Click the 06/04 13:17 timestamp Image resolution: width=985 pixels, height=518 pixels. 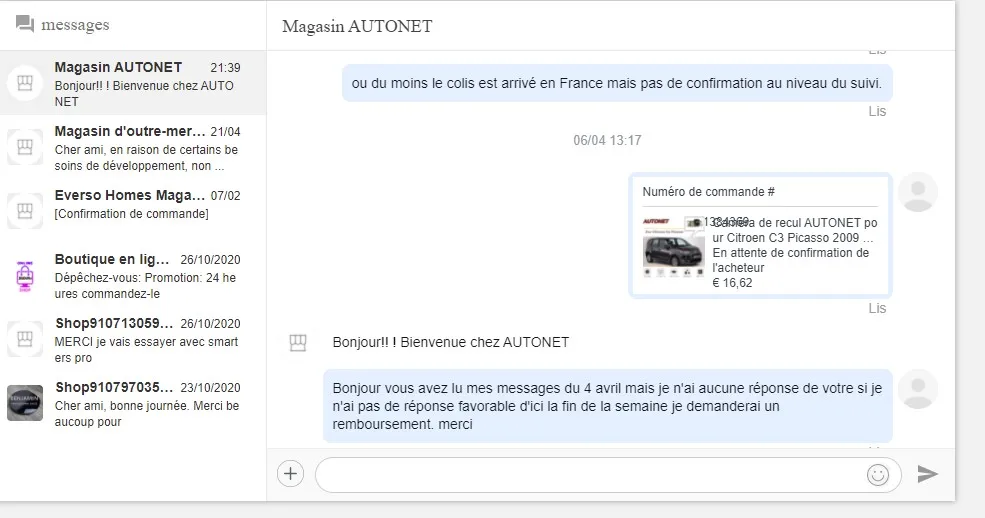[x=607, y=140]
